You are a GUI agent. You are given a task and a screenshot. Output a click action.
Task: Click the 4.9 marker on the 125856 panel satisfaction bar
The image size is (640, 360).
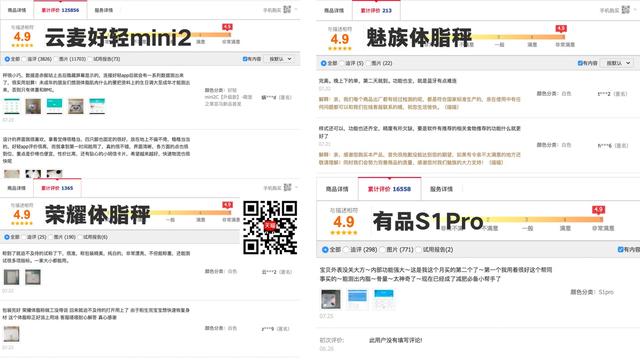227,27
